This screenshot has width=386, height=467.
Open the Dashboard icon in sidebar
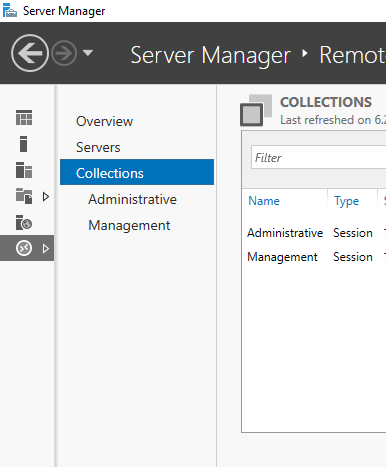[24, 118]
